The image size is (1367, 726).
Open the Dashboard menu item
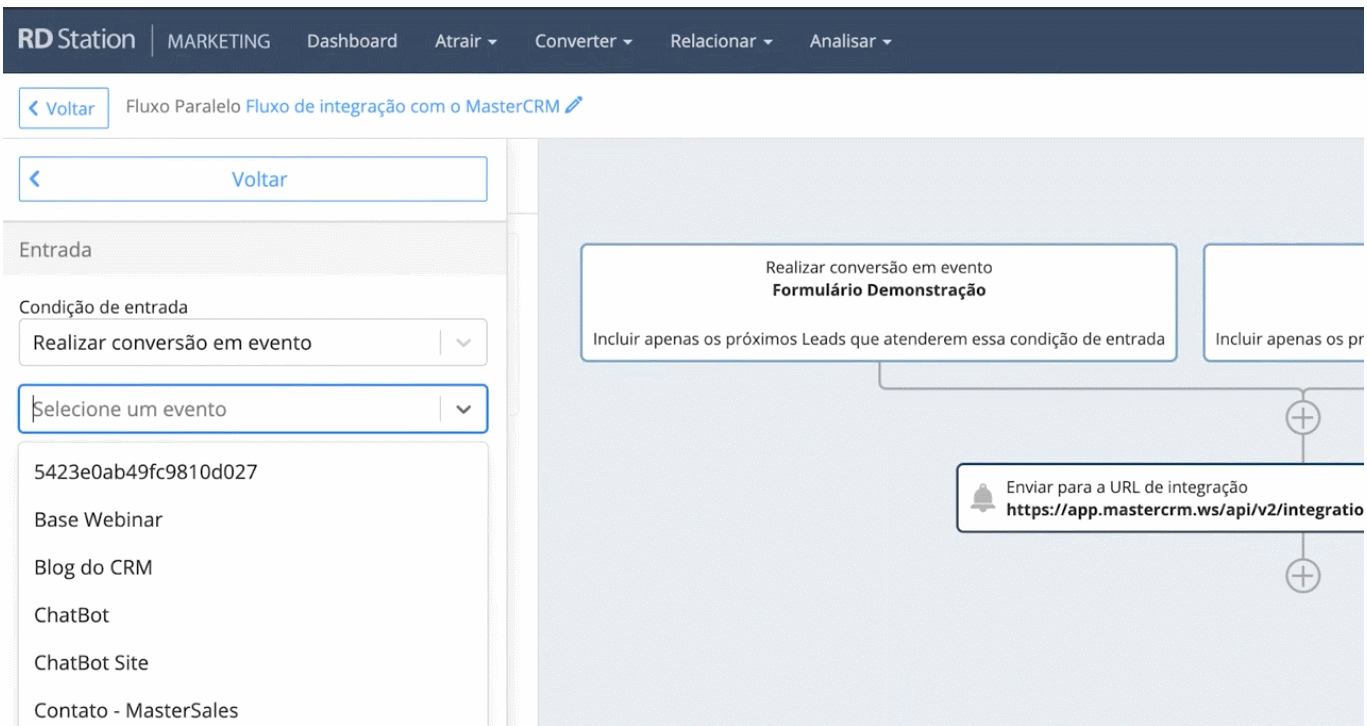352,42
